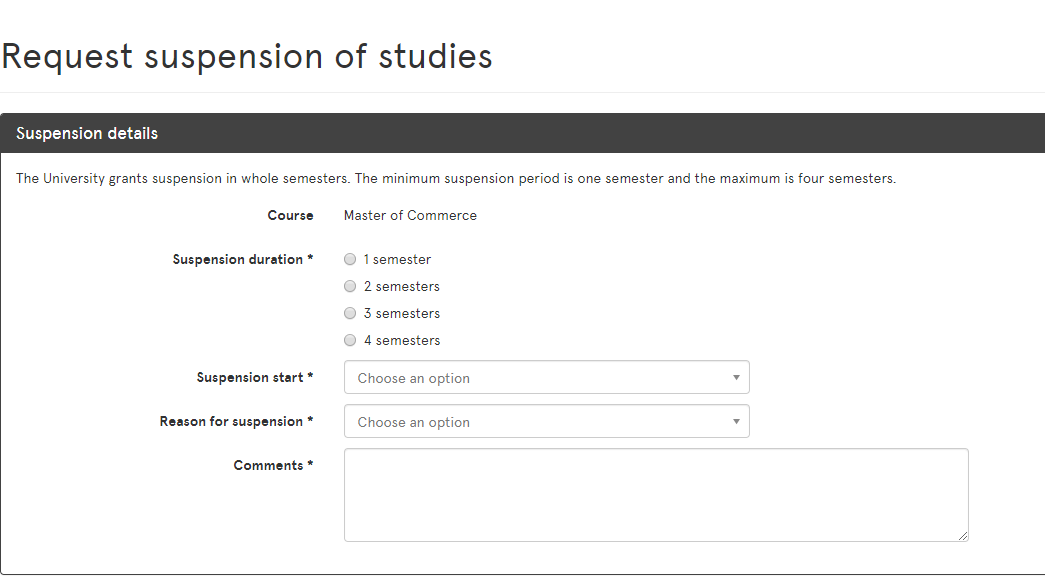Click the arrow icon on Suspension start field
The height and width of the screenshot is (580, 1045).
(x=736, y=378)
